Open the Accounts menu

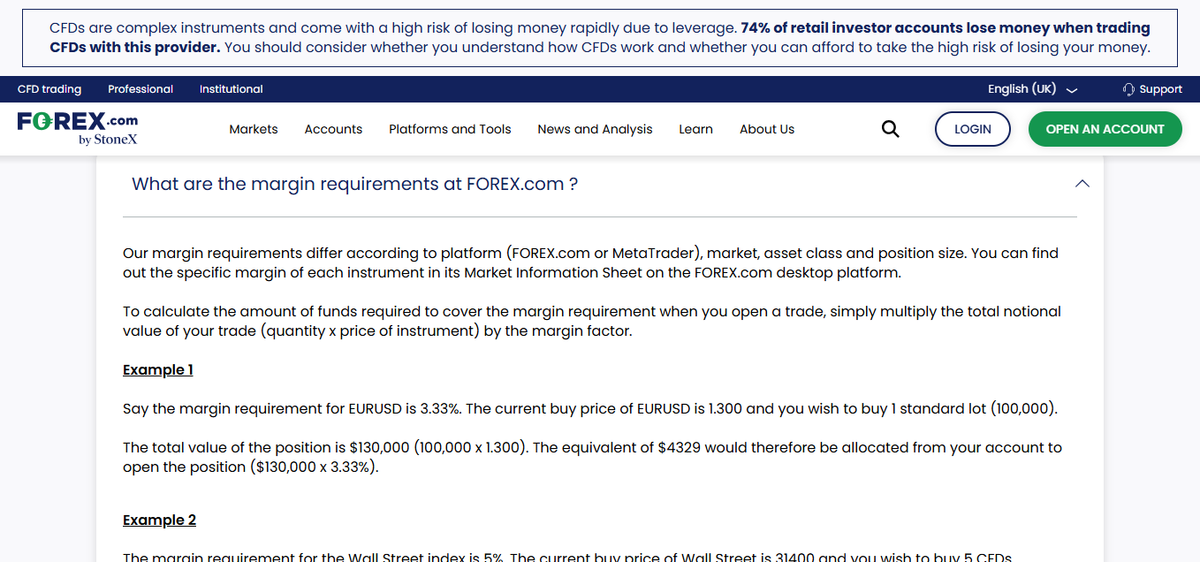[x=333, y=129]
